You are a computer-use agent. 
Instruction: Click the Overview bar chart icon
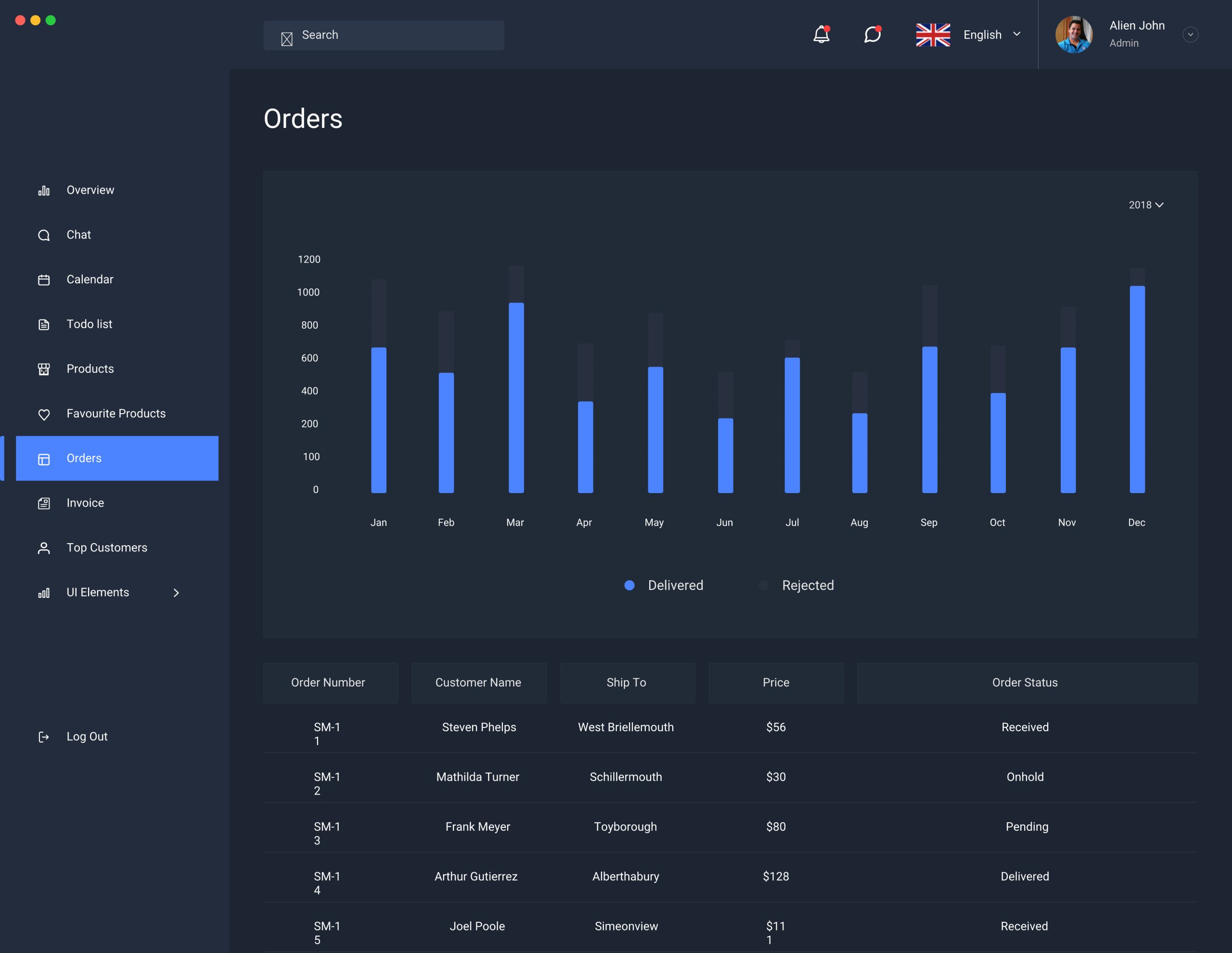43,191
